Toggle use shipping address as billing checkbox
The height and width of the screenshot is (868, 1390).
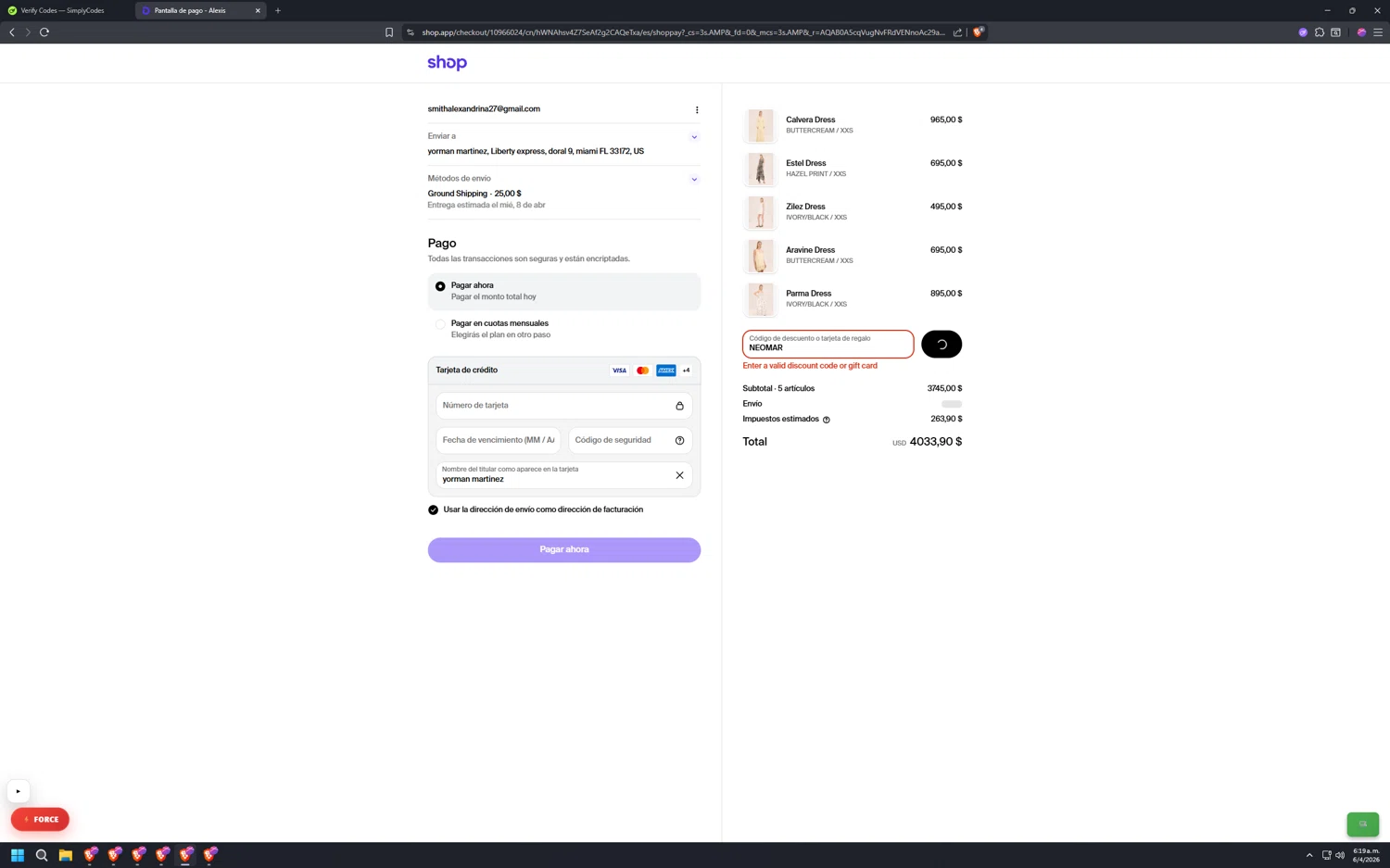point(433,510)
